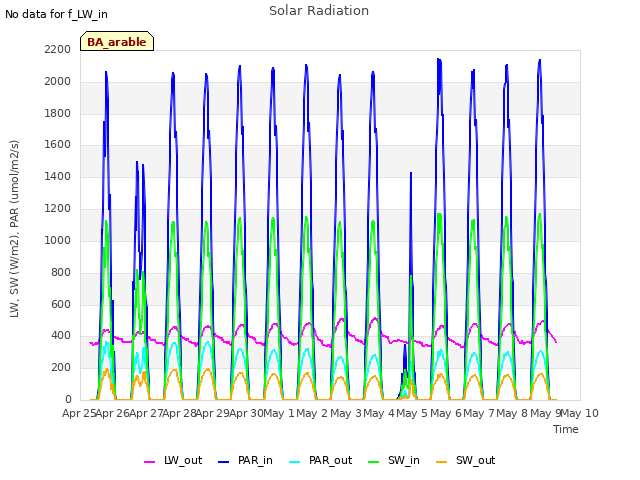Click the Apr 25 x-axis date label
Screen dimensions: 640x480
(x=79, y=413)
